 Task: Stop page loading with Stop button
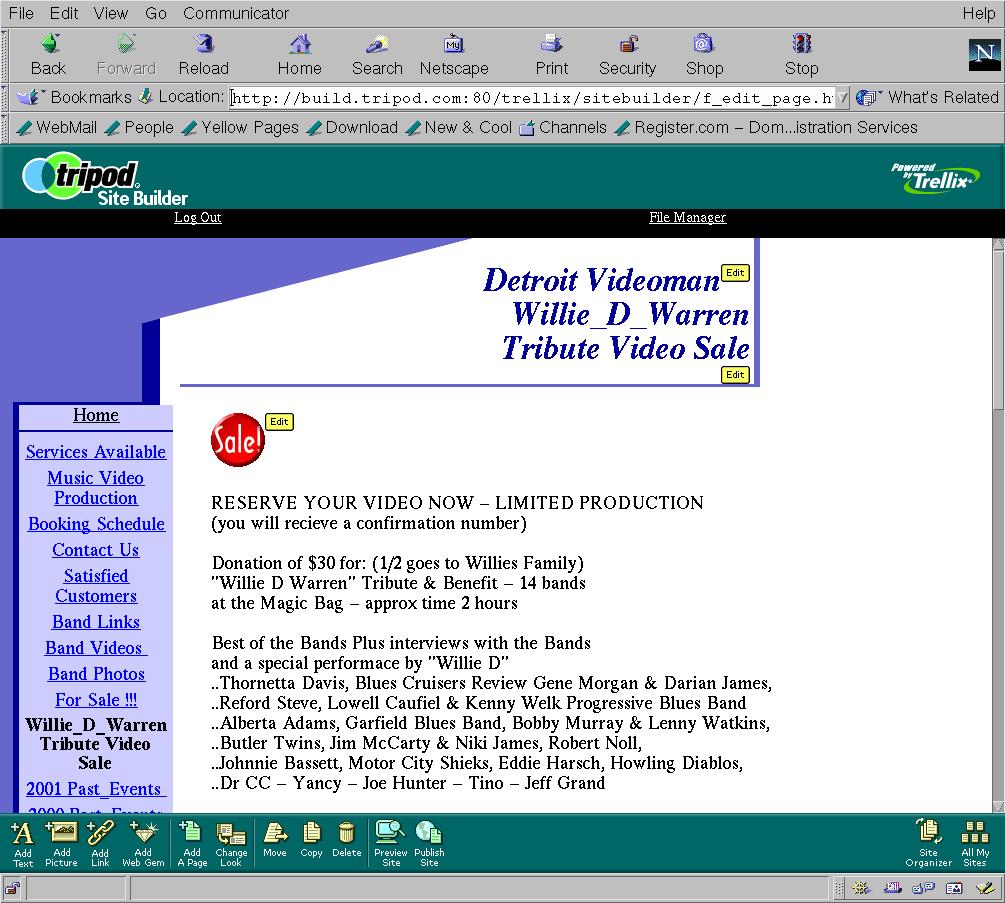[x=801, y=55]
